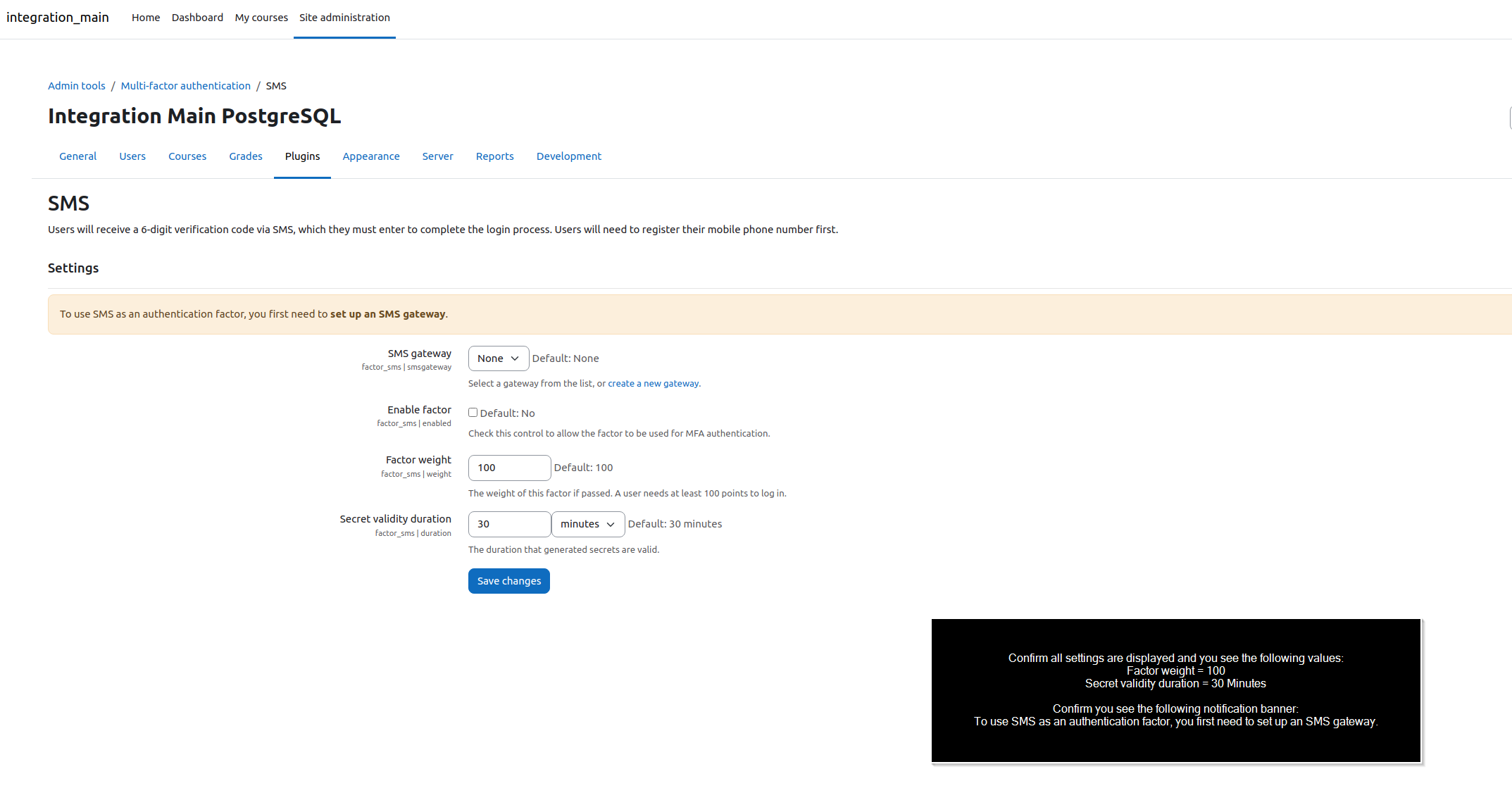The width and height of the screenshot is (1512, 812).
Task: Open Dashboard from top navigation
Action: [x=197, y=18]
